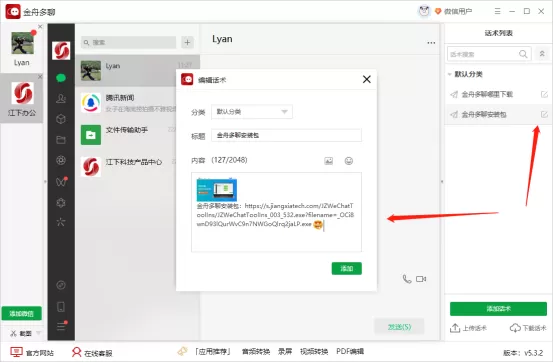Click the green 添加 button in dialog

point(347,269)
